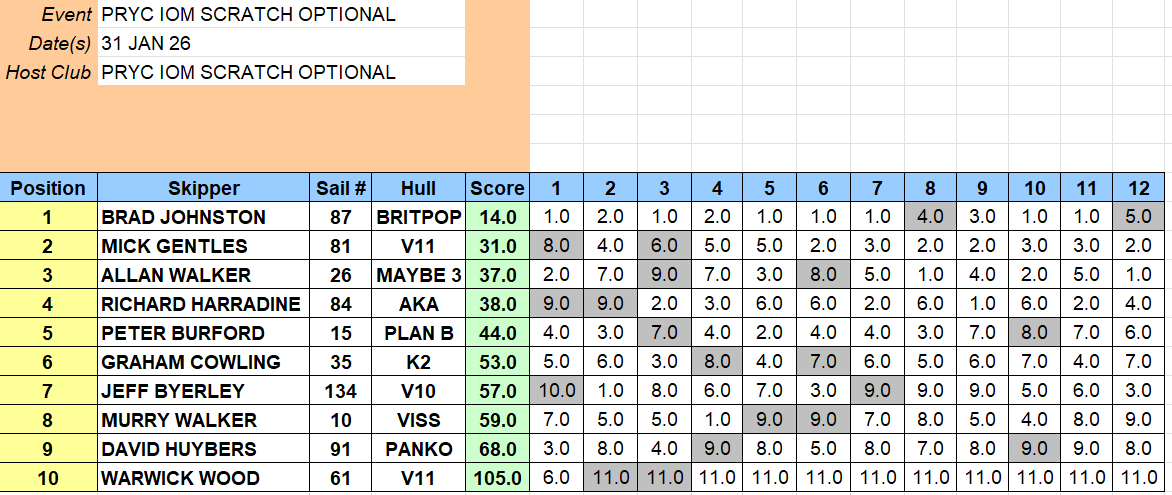The width and height of the screenshot is (1172, 495).
Task: Click the greyed 10.0 cell in race 1
Action: 555,391
